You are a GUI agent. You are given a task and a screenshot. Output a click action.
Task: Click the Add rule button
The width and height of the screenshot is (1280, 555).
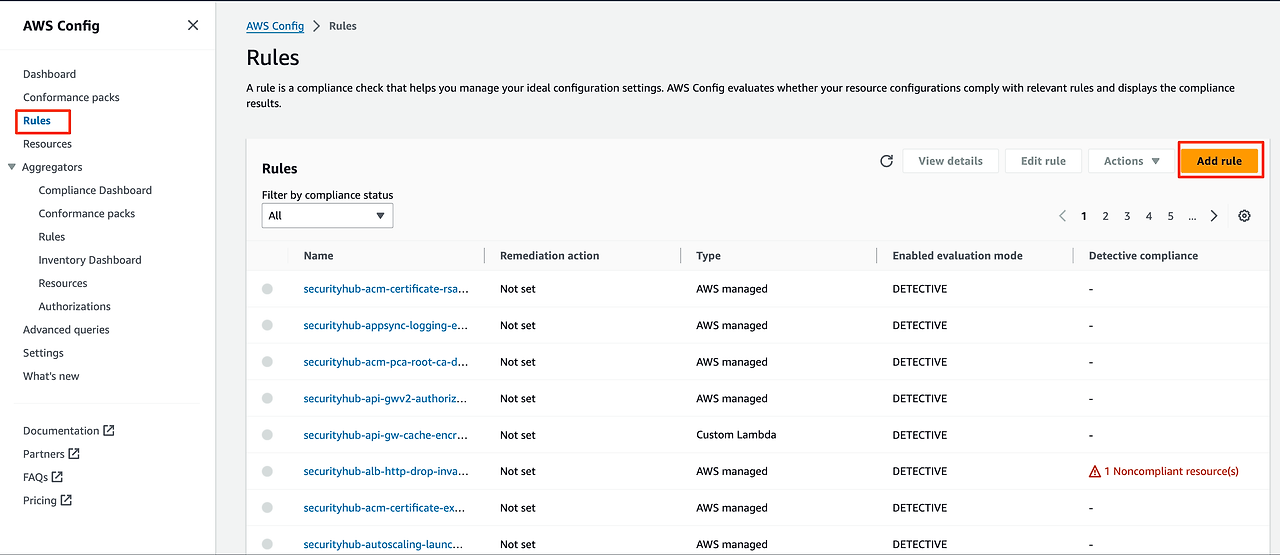tap(1219, 161)
